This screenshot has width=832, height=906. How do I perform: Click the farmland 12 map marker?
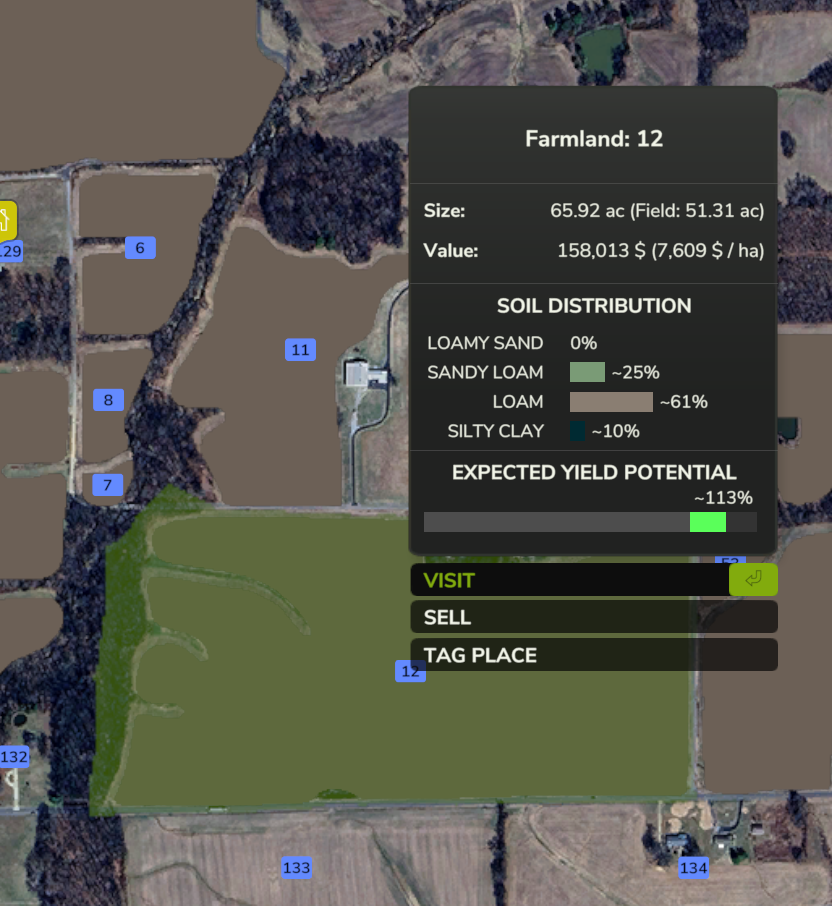tap(410, 671)
